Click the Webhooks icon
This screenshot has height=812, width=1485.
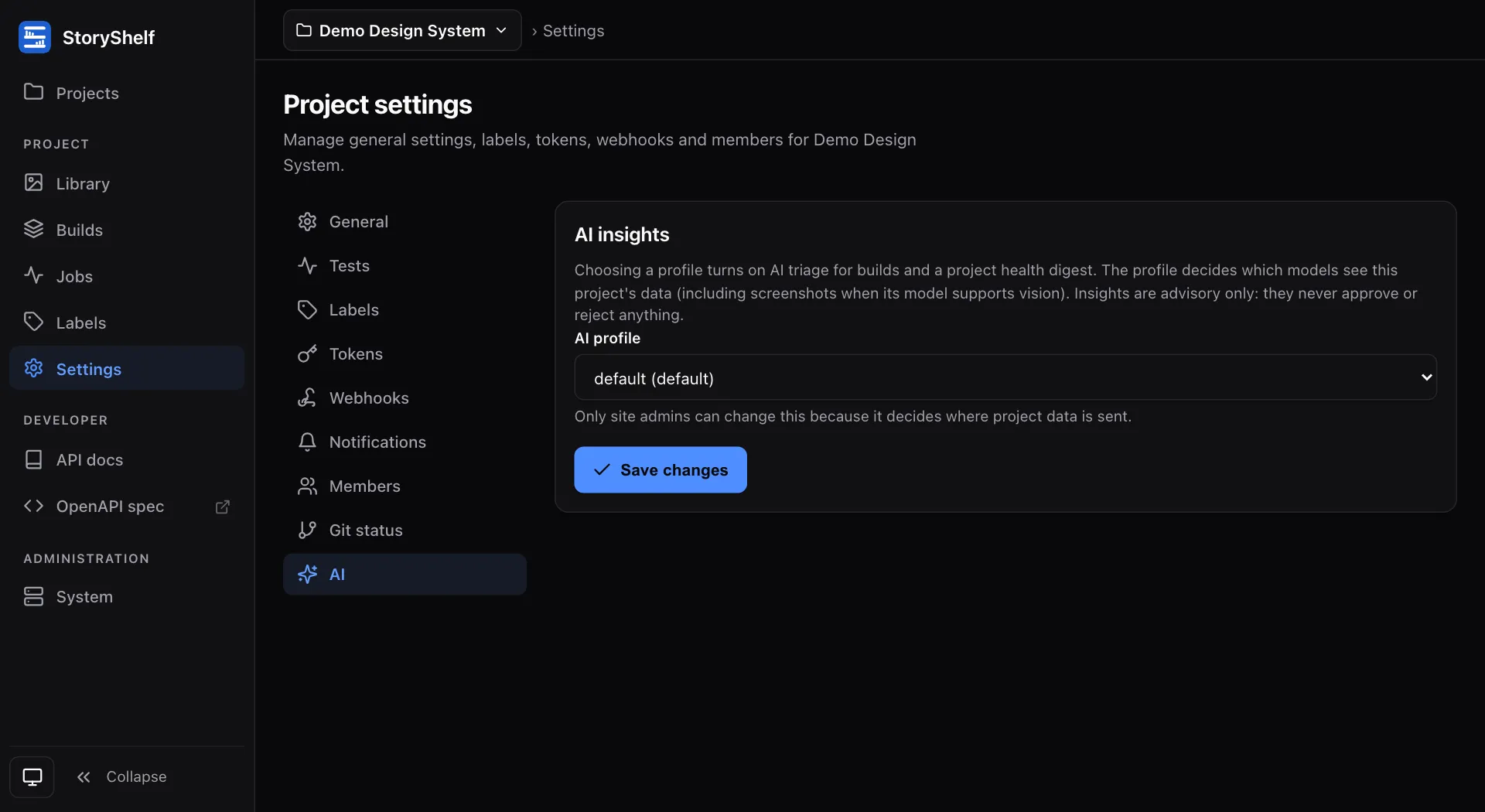click(307, 397)
